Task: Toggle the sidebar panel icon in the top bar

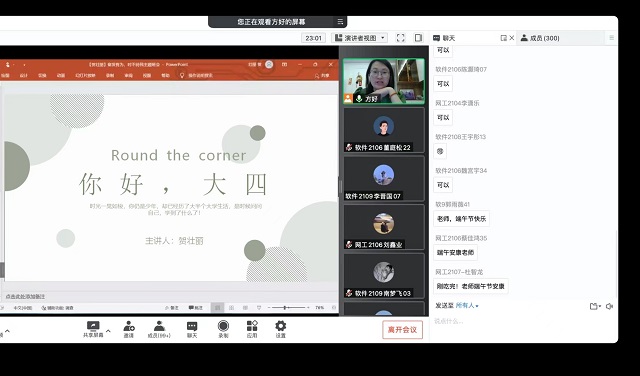Action: click(418, 38)
